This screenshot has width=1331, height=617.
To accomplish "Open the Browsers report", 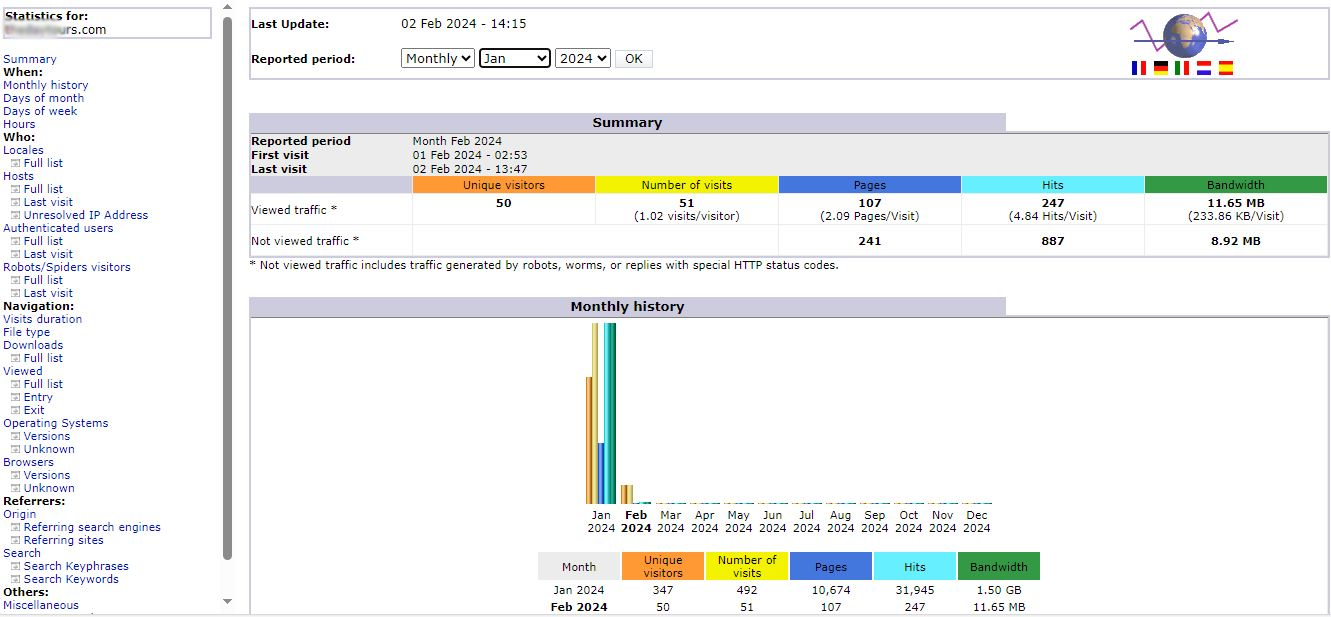I will click(29, 462).
